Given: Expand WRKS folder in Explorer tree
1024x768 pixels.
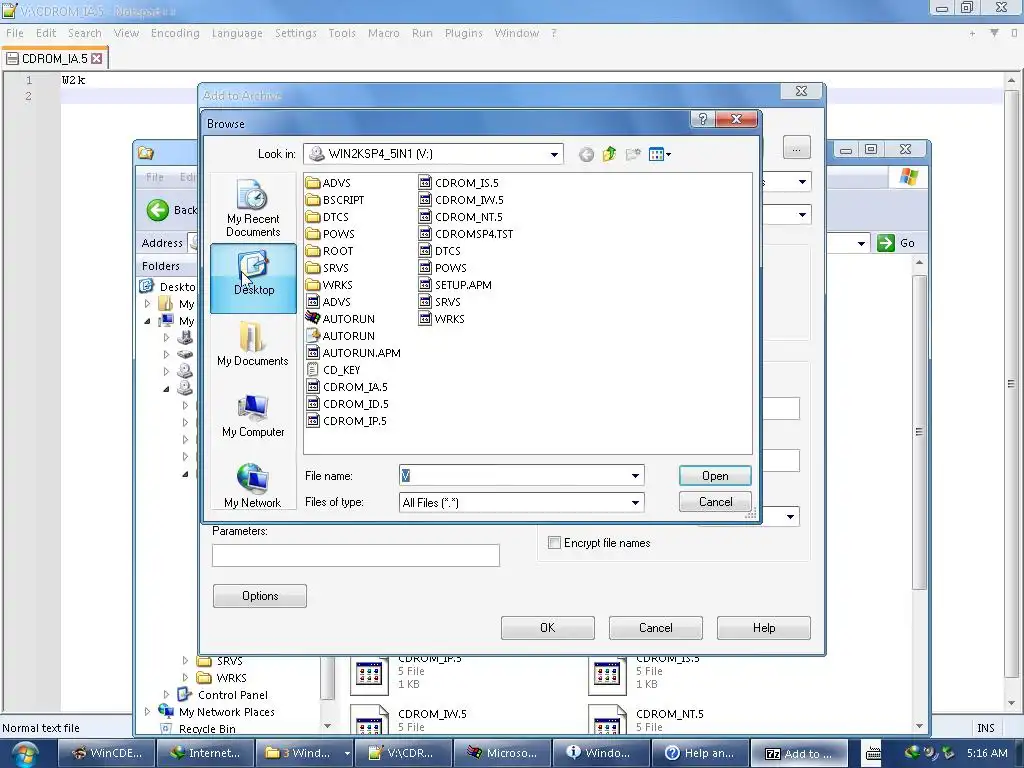Looking at the screenshot, I should pyautogui.click(x=185, y=677).
